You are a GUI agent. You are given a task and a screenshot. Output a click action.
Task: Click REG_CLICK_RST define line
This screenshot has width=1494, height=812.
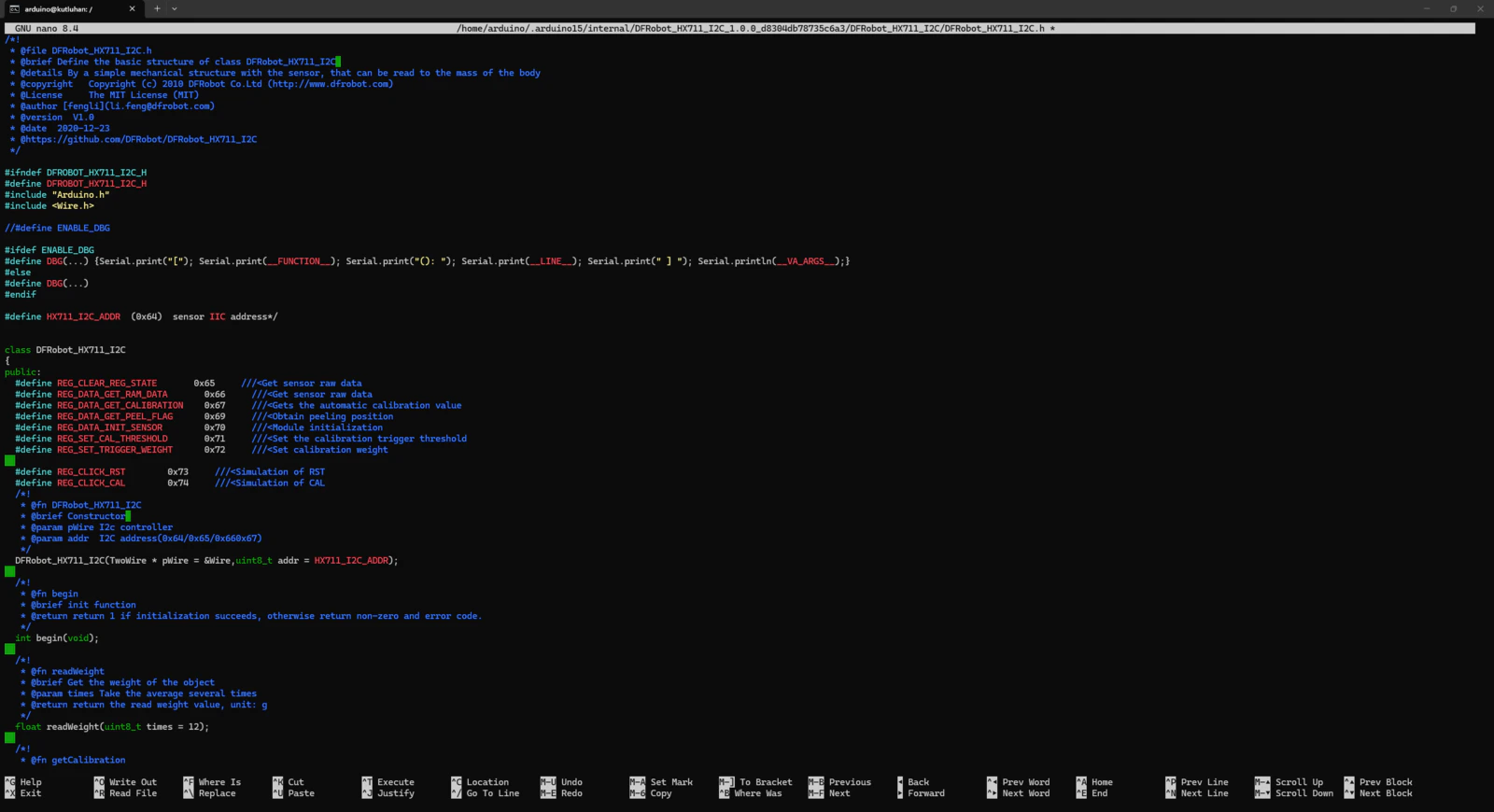tap(170, 471)
